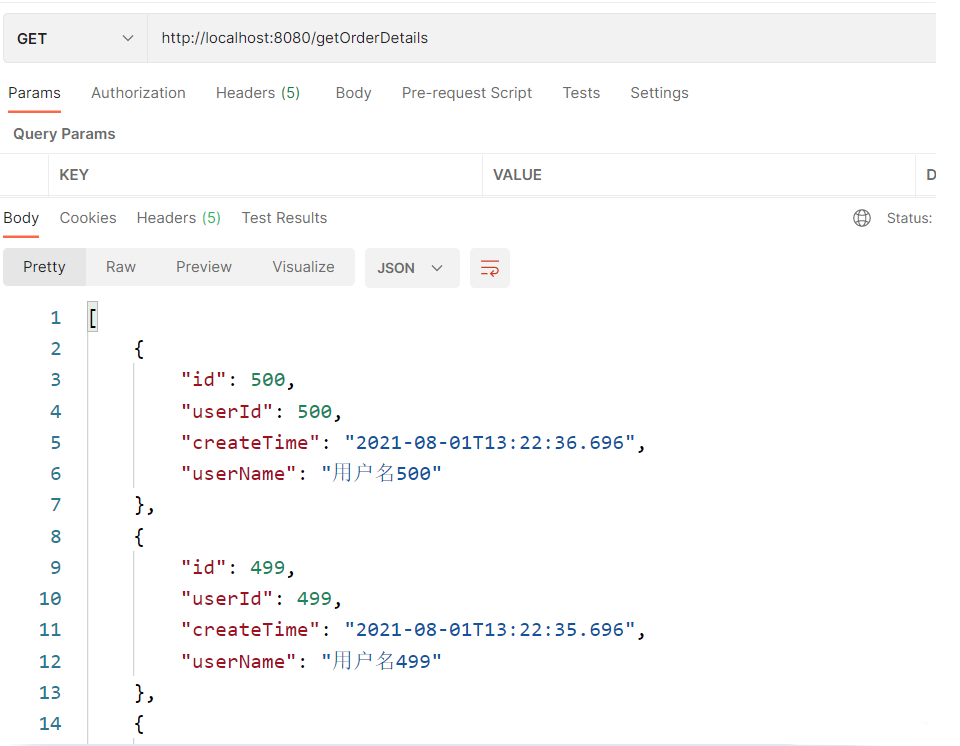
Task: Select the Pretty view mode
Action: [44, 267]
